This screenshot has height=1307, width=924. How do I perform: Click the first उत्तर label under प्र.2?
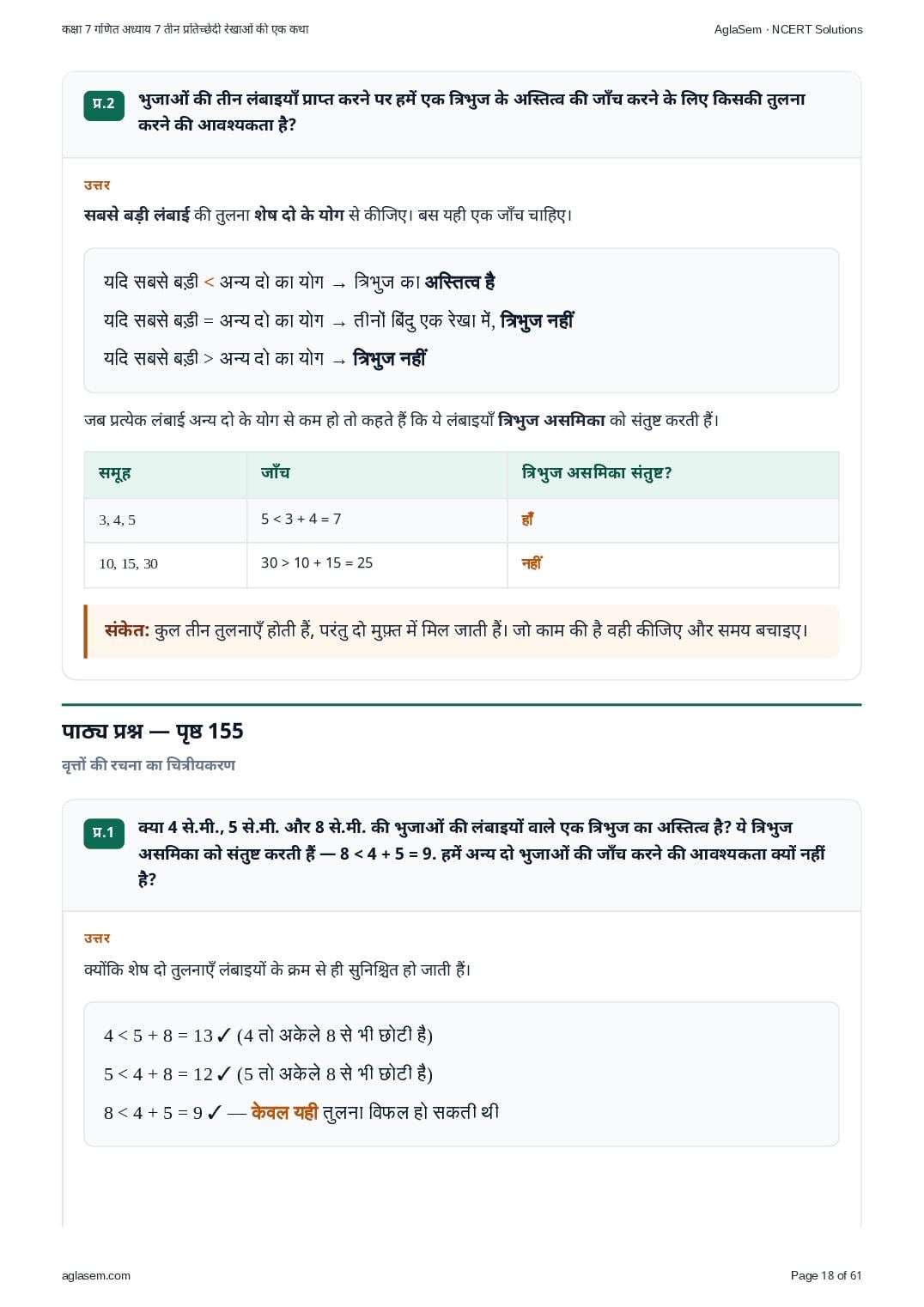pyautogui.click(x=97, y=185)
